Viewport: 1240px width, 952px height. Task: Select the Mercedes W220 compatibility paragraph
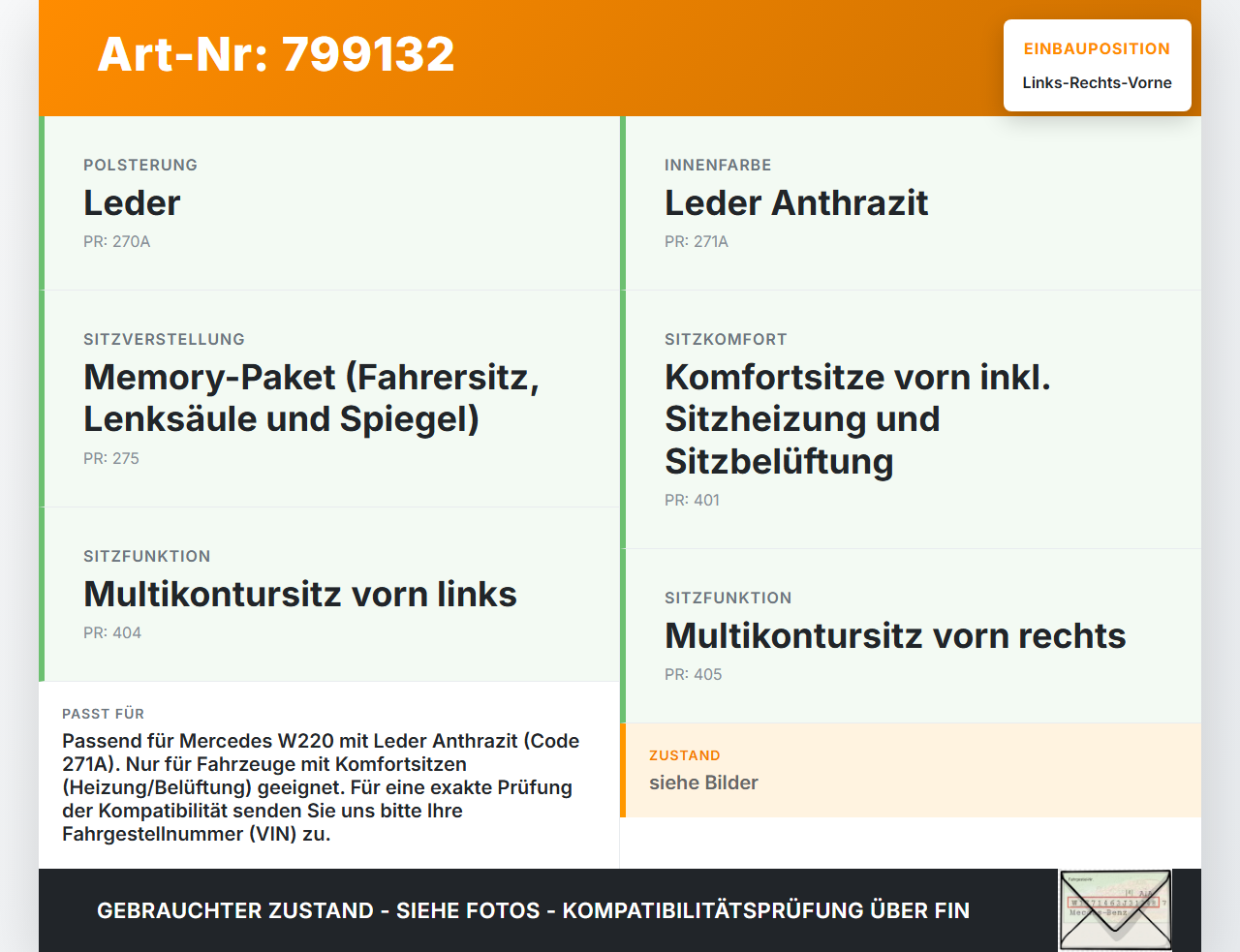click(x=321, y=787)
